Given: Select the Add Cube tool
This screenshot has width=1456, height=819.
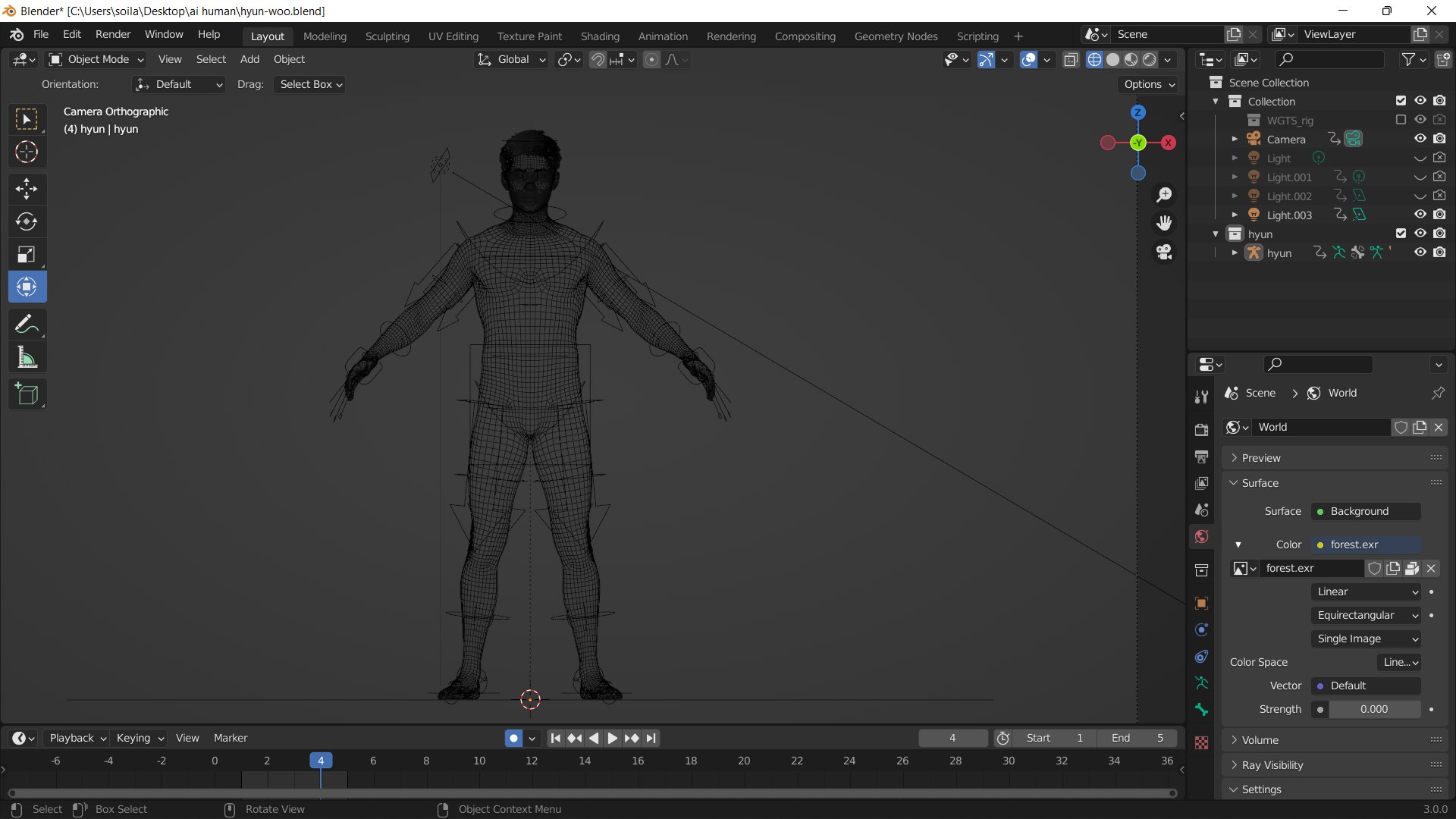Looking at the screenshot, I should tap(27, 394).
